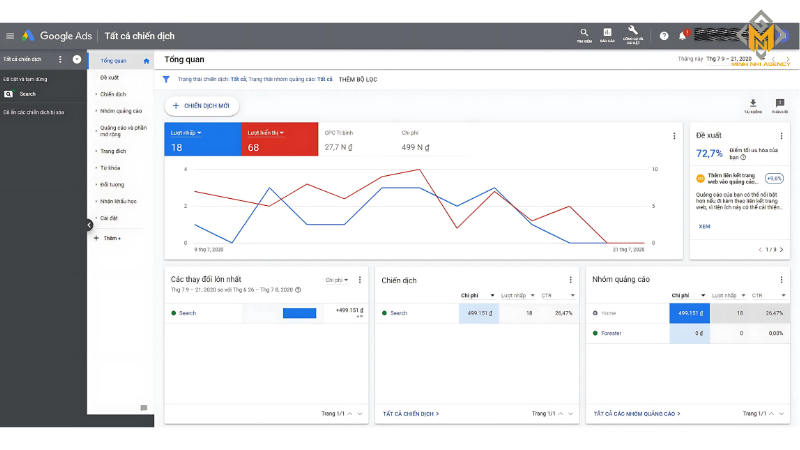
Task: Select Tổng quan in navigation
Action: click(113, 61)
